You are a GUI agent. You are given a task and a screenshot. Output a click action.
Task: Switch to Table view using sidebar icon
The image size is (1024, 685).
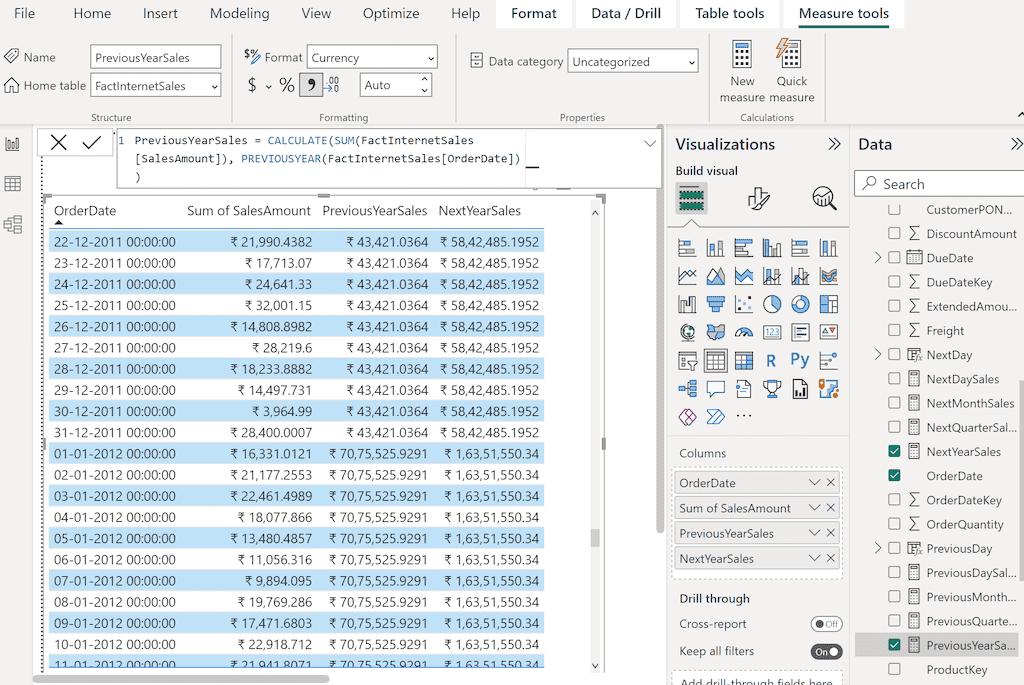click(x=14, y=183)
